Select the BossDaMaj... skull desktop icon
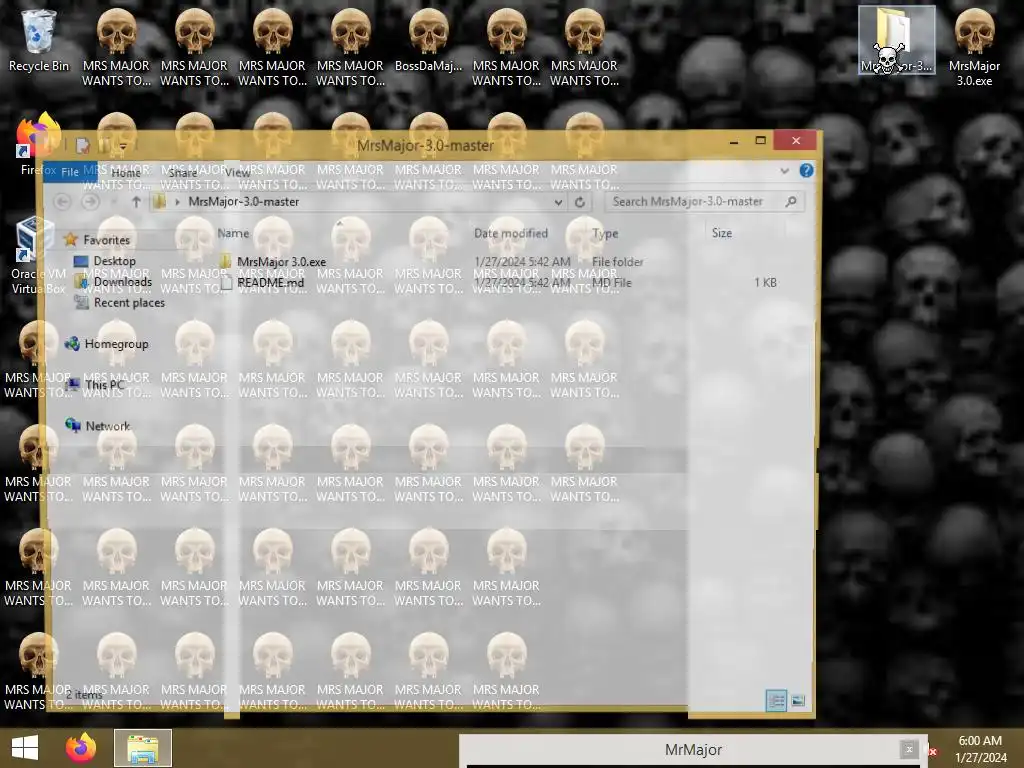Image resolution: width=1024 pixels, height=768 pixels. point(428,40)
